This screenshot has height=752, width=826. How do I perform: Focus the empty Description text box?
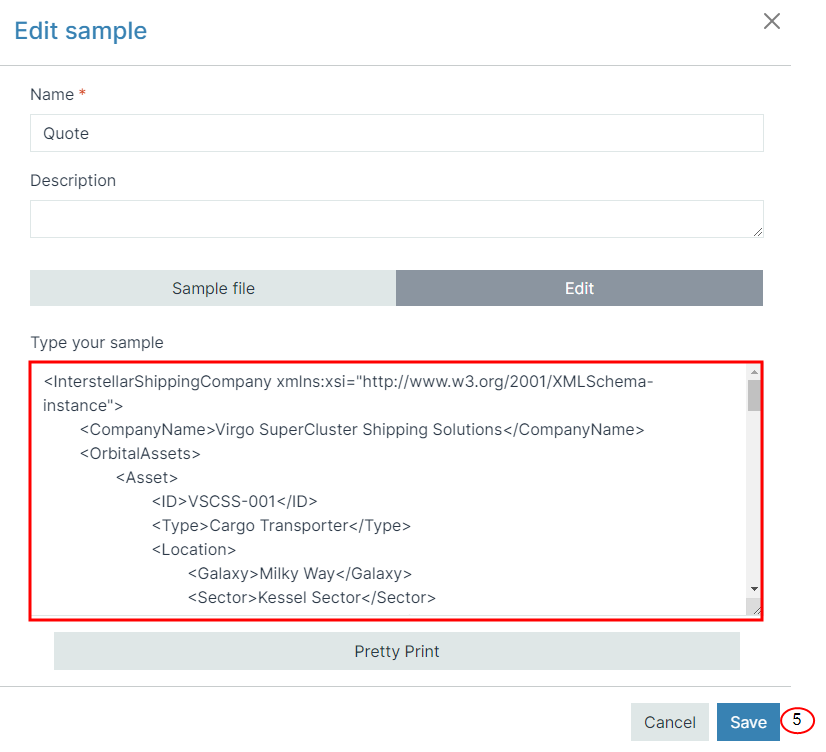coord(396,219)
